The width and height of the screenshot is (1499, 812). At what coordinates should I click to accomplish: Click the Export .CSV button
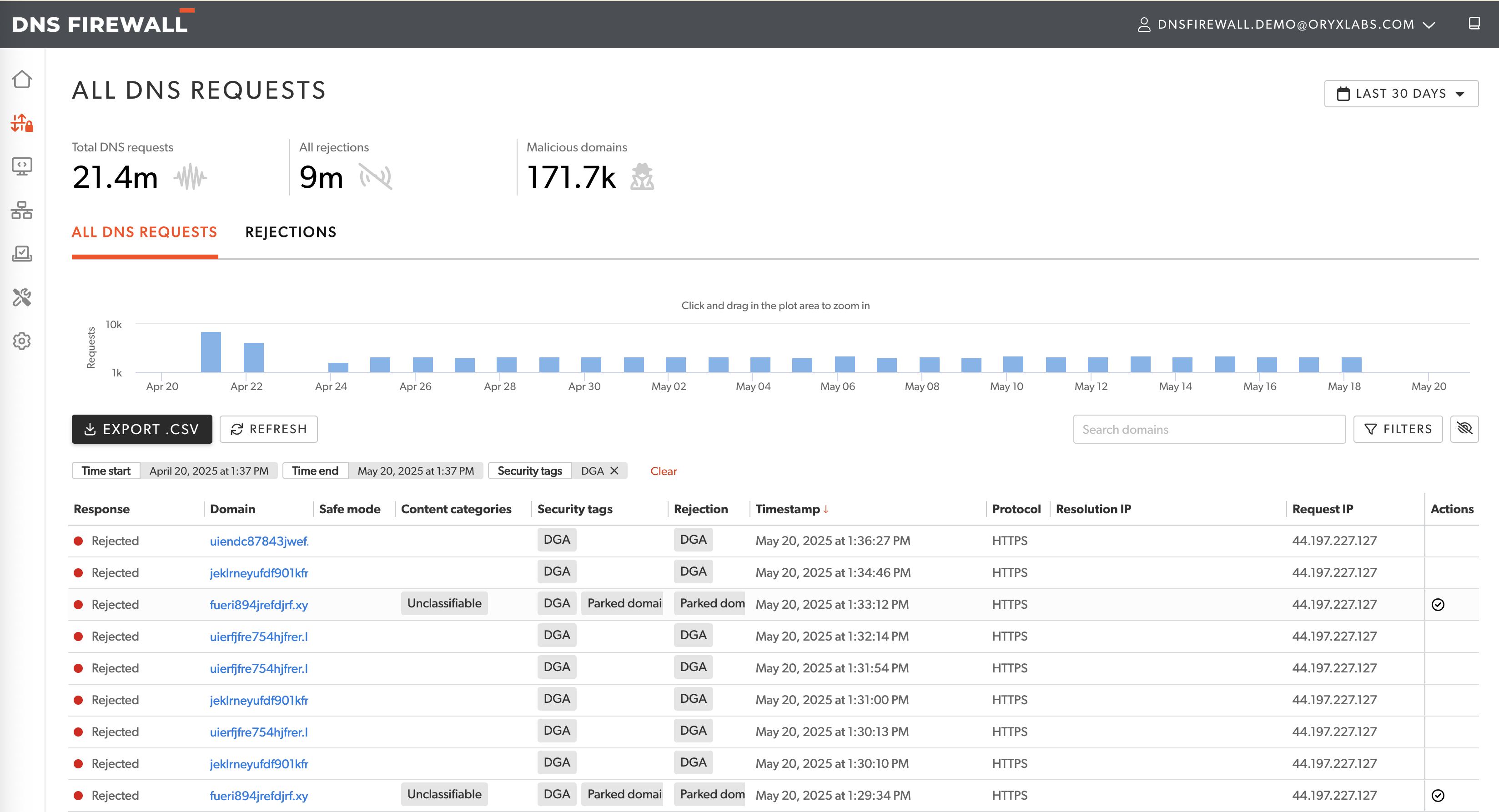(x=141, y=429)
